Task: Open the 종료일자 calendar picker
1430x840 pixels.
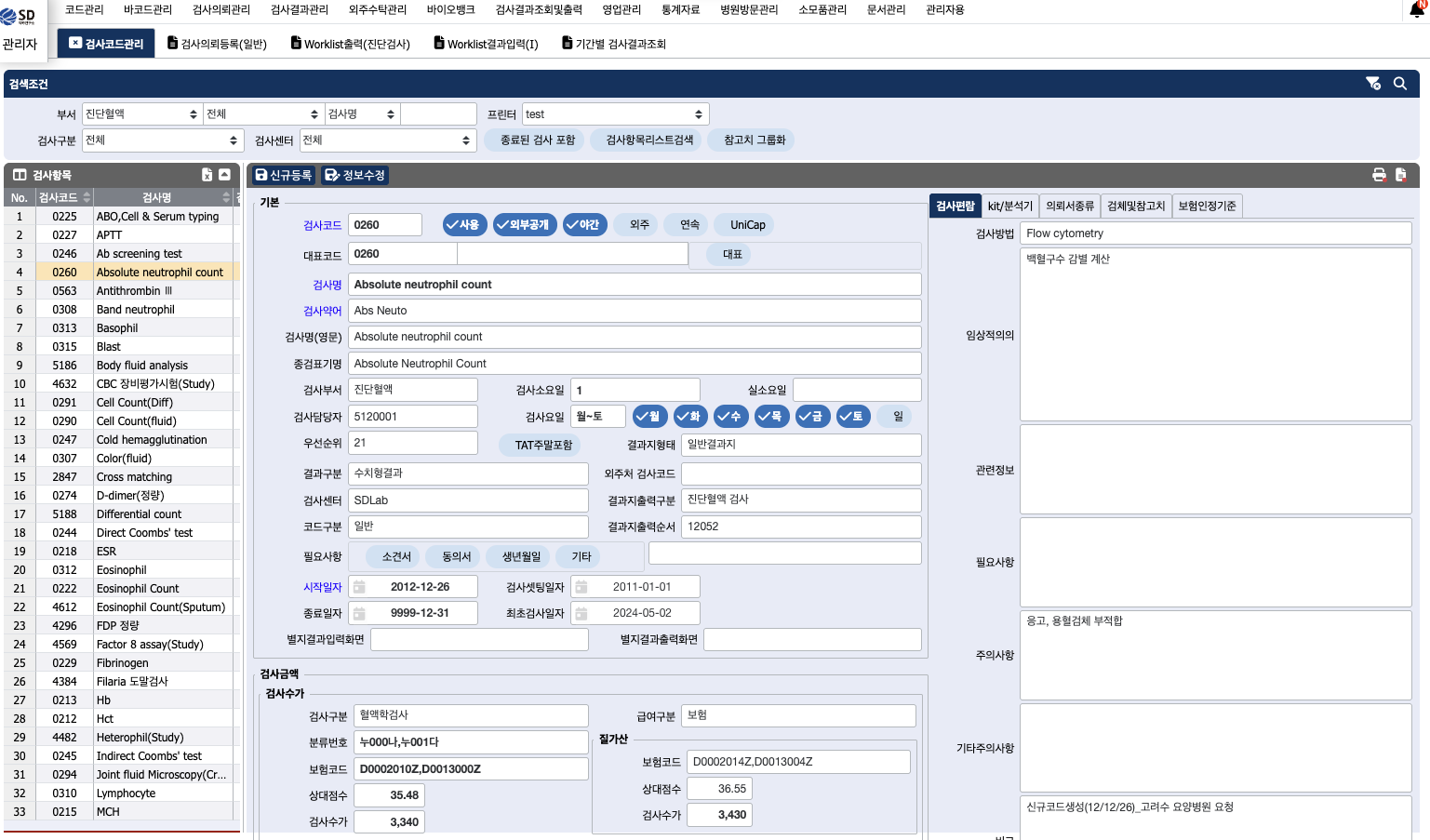Action: (x=360, y=613)
